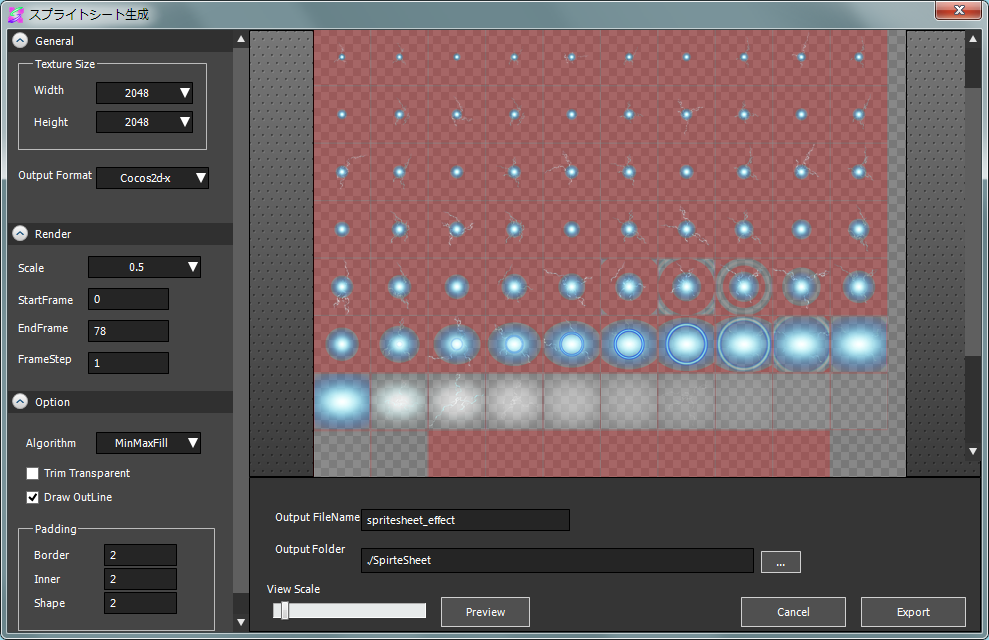This screenshot has height=640, width=989.
Task: Select the first frame thumbnail in the sprite sheet
Action: [x=342, y=57]
